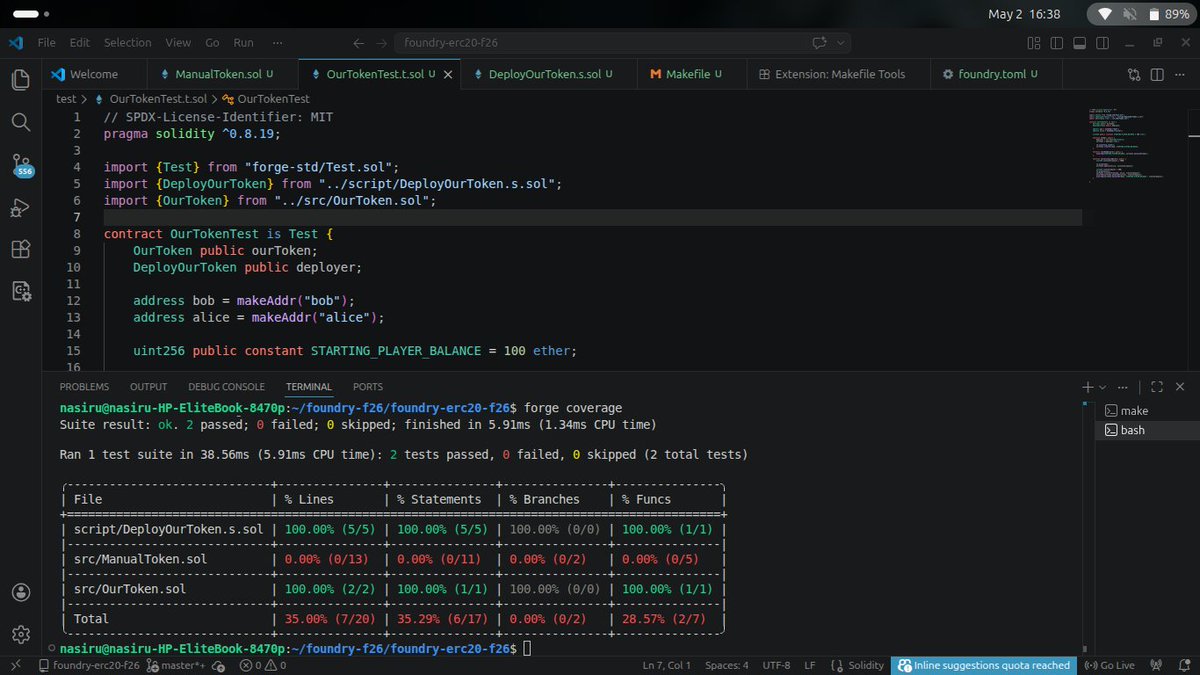
Task: Open the View menu
Action: coord(178,43)
